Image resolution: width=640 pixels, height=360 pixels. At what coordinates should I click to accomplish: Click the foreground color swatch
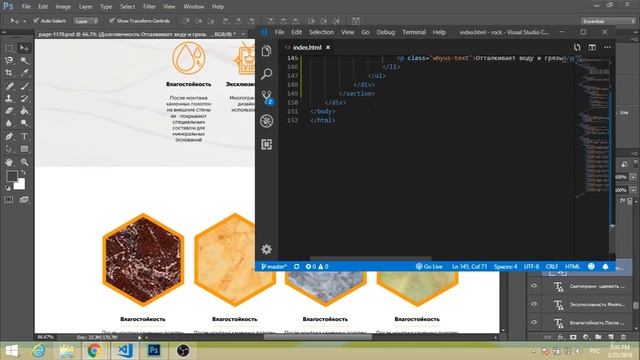point(11,176)
